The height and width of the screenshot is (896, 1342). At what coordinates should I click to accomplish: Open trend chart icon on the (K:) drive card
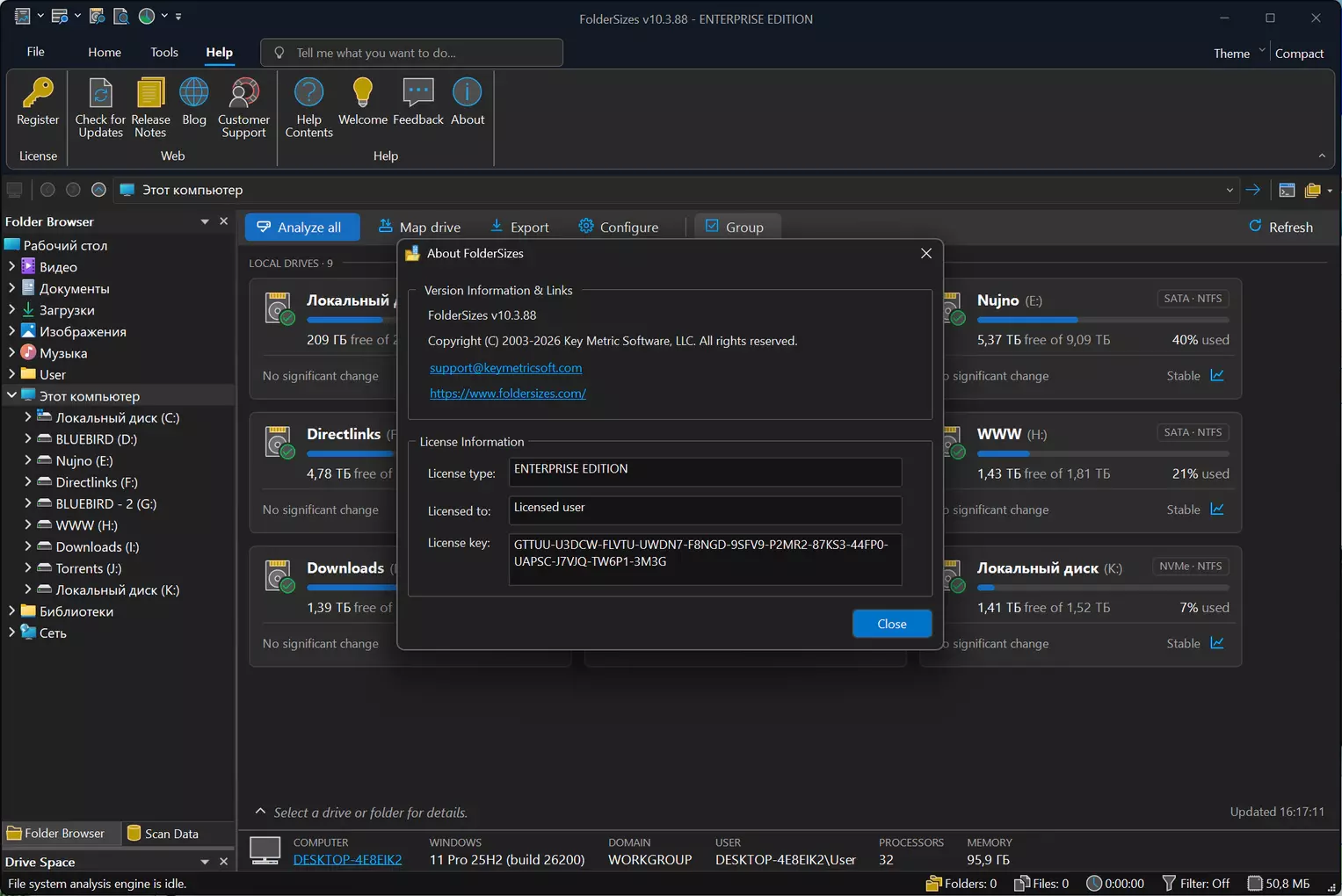pos(1217,643)
